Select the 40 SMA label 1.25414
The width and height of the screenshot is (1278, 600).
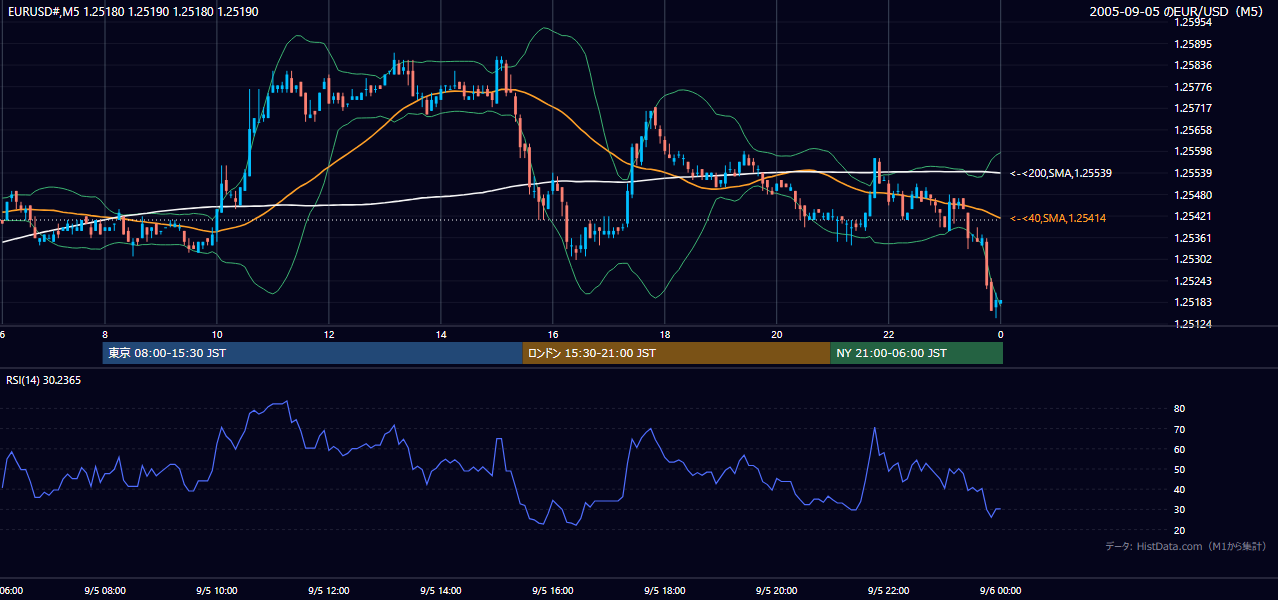tap(1058, 217)
